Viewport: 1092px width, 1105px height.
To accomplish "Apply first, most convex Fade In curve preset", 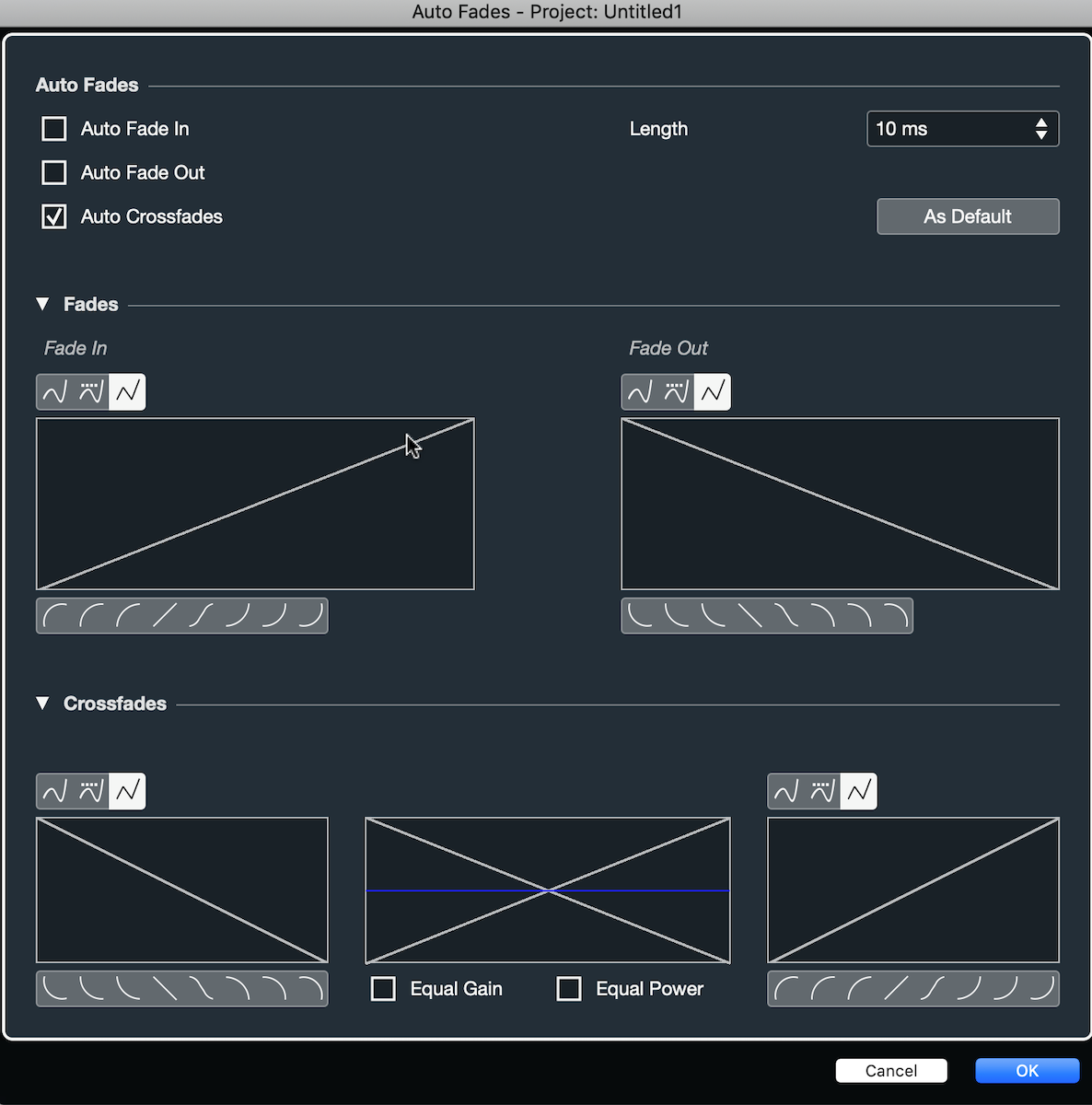I will pos(55,616).
